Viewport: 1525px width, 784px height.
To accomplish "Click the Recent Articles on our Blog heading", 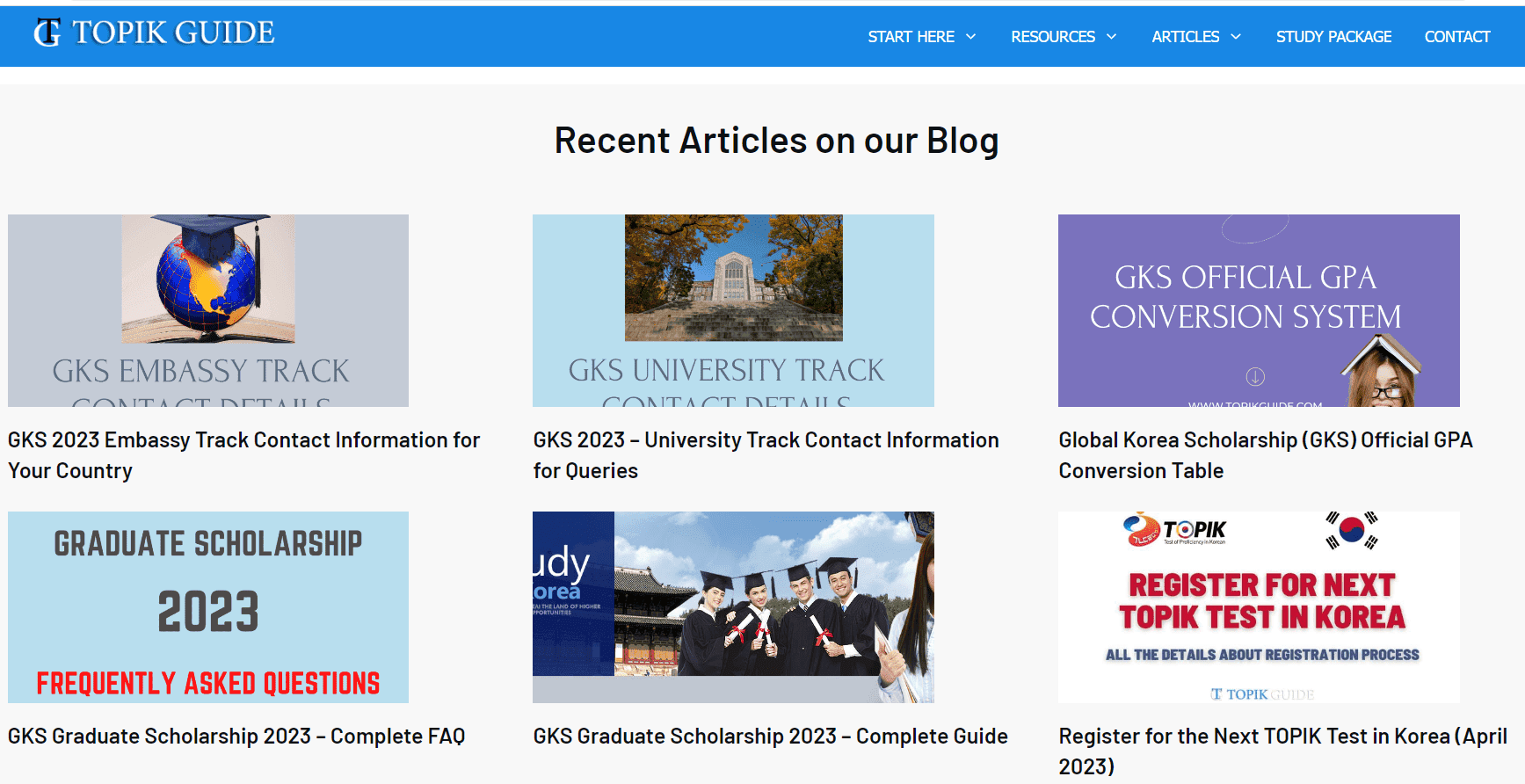I will point(776,141).
